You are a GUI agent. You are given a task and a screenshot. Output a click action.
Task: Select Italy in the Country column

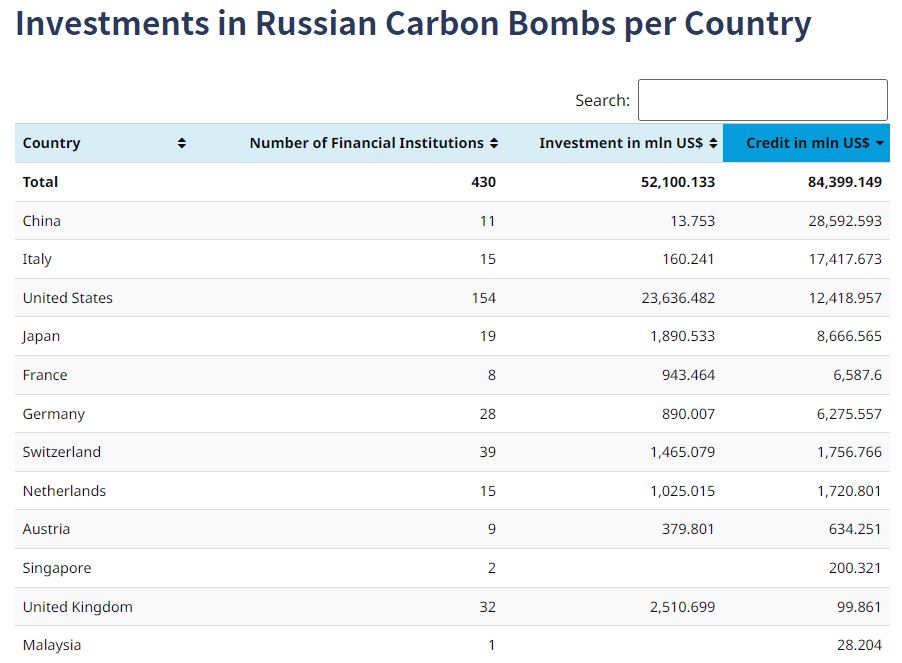click(37, 259)
